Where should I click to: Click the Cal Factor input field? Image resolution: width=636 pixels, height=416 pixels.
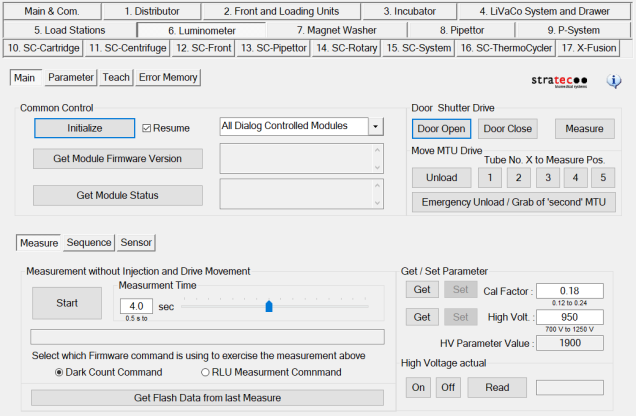pyautogui.click(x=568, y=290)
